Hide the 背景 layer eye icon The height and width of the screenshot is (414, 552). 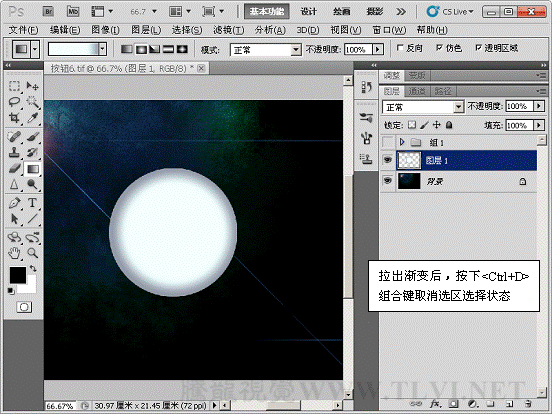coord(388,181)
